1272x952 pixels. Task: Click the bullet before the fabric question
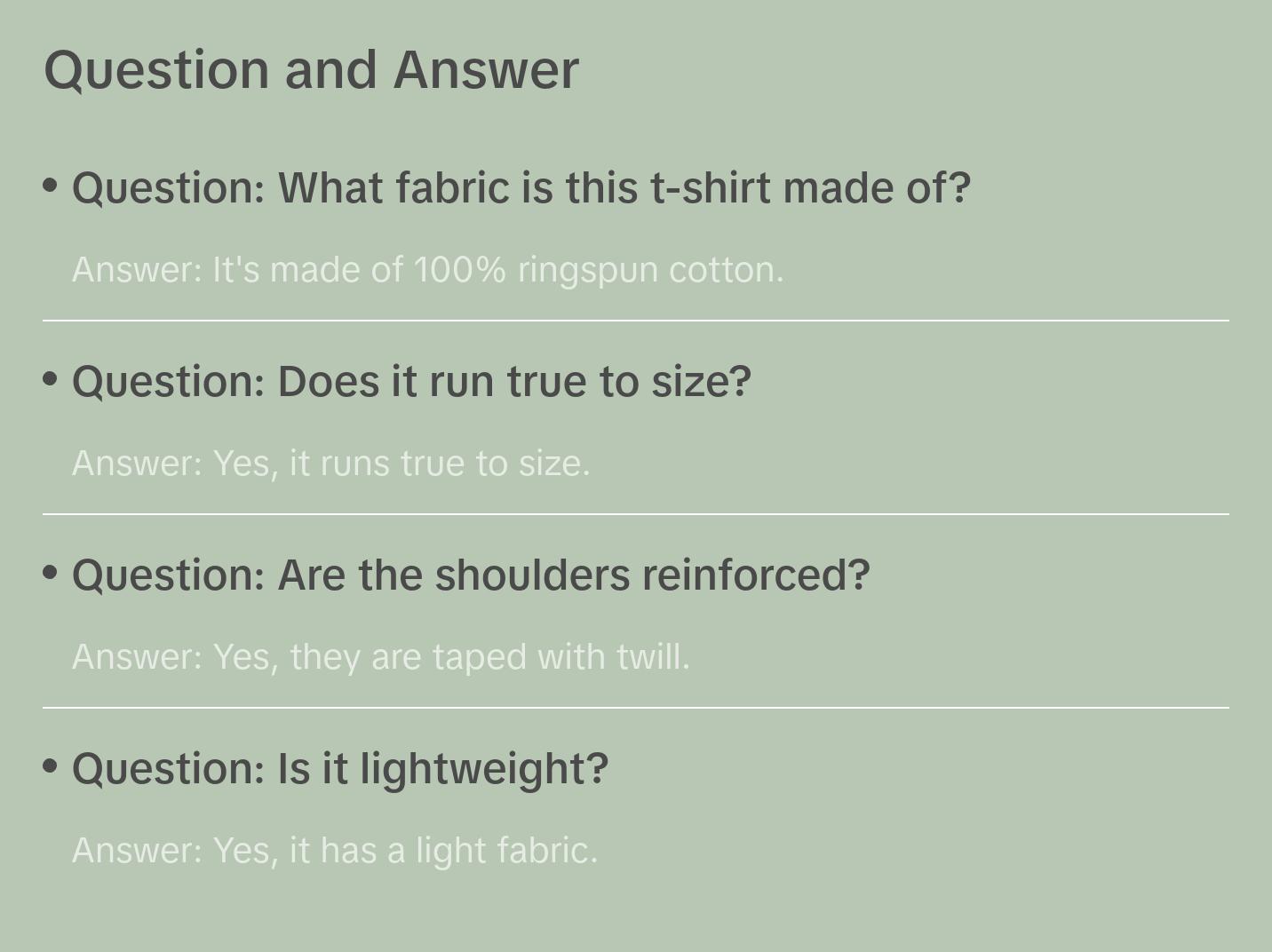click(x=51, y=186)
